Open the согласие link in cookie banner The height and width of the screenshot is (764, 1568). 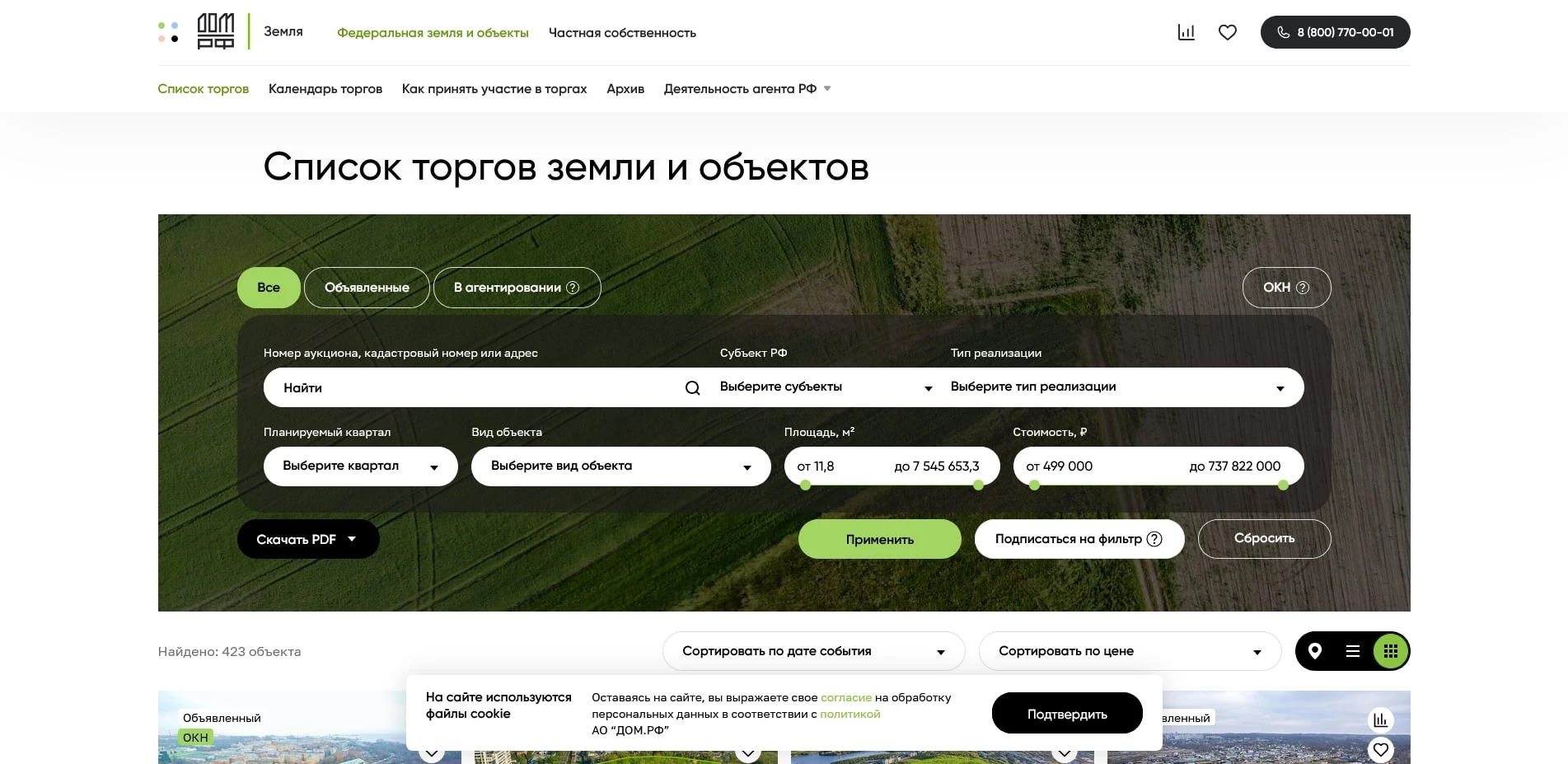(x=845, y=697)
